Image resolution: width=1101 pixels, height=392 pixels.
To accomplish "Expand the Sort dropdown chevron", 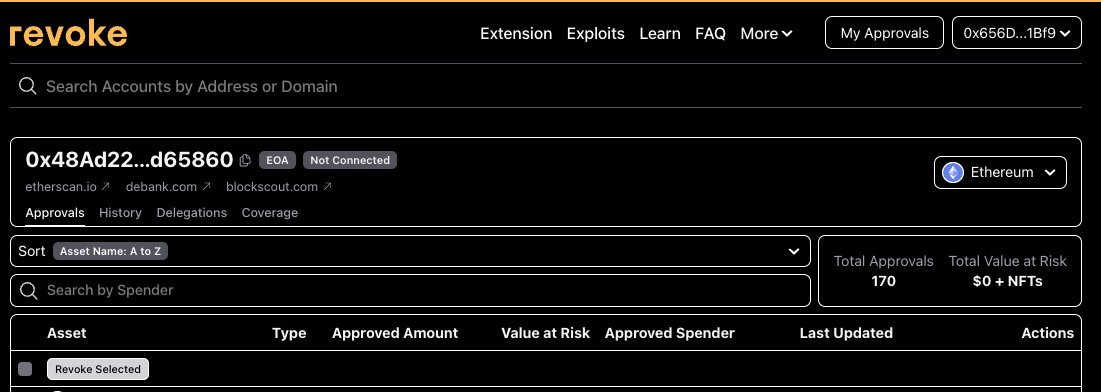I will (x=793, y=251).
